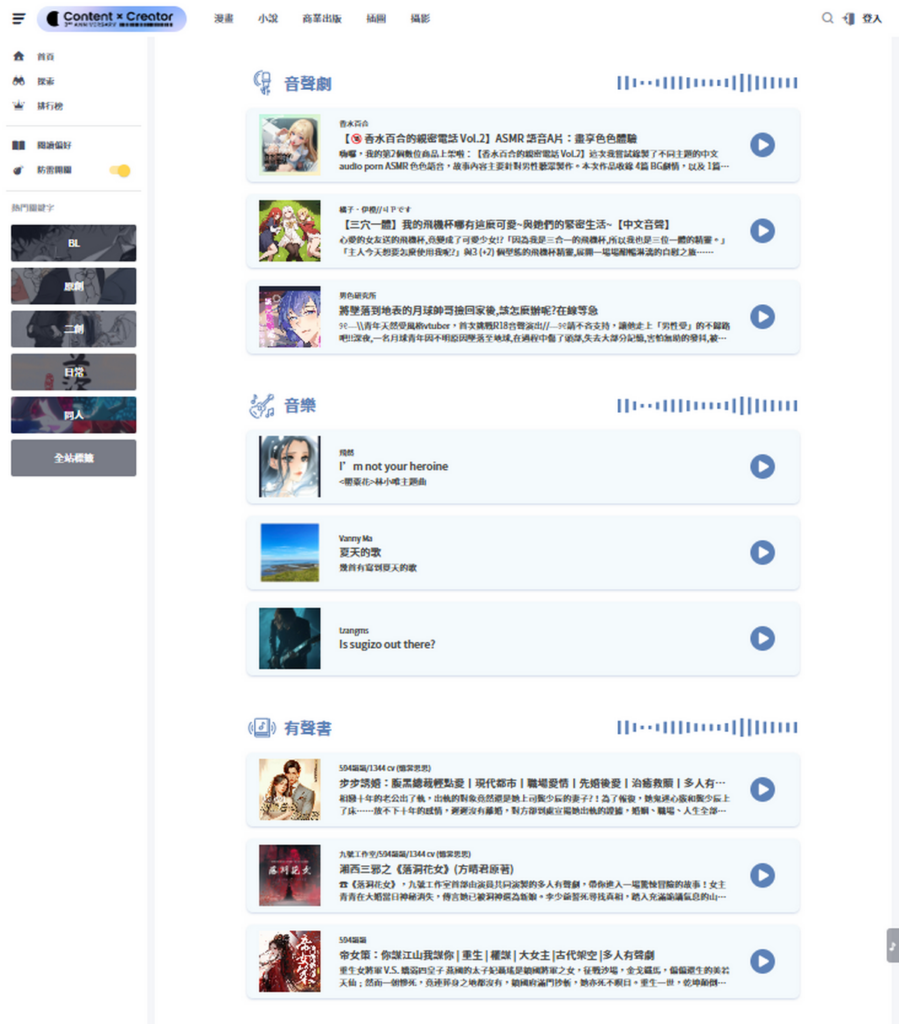Click the crown ranking icon
Image resolution: width=899 pixels, height=1024 pixels.
[18, 106]
